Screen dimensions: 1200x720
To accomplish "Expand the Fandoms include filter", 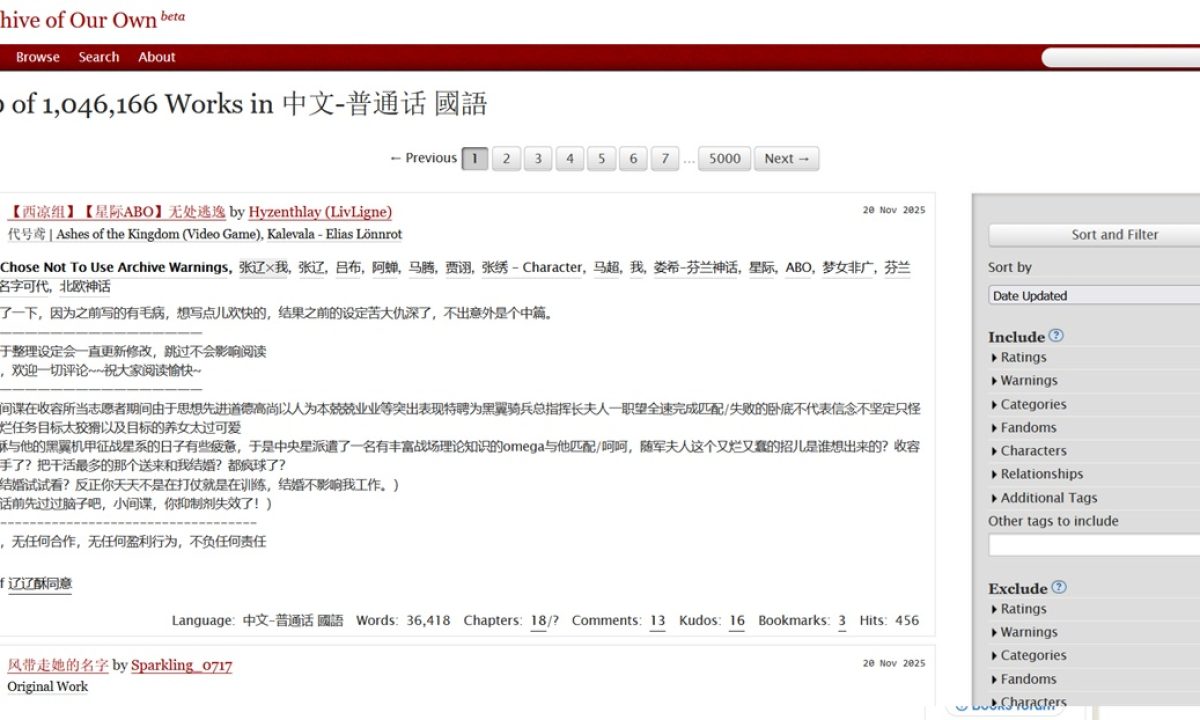I will coord(1025,427).
